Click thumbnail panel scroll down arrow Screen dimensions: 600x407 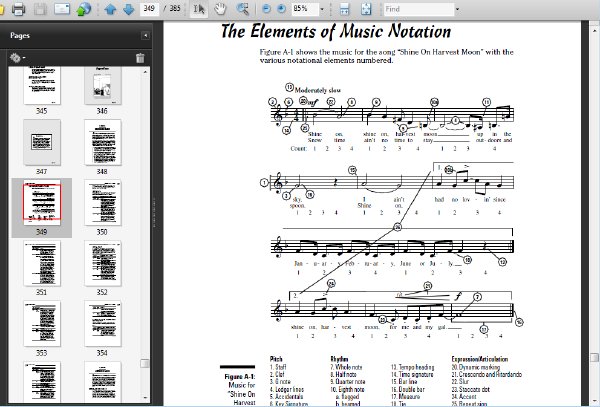[145, 398]
